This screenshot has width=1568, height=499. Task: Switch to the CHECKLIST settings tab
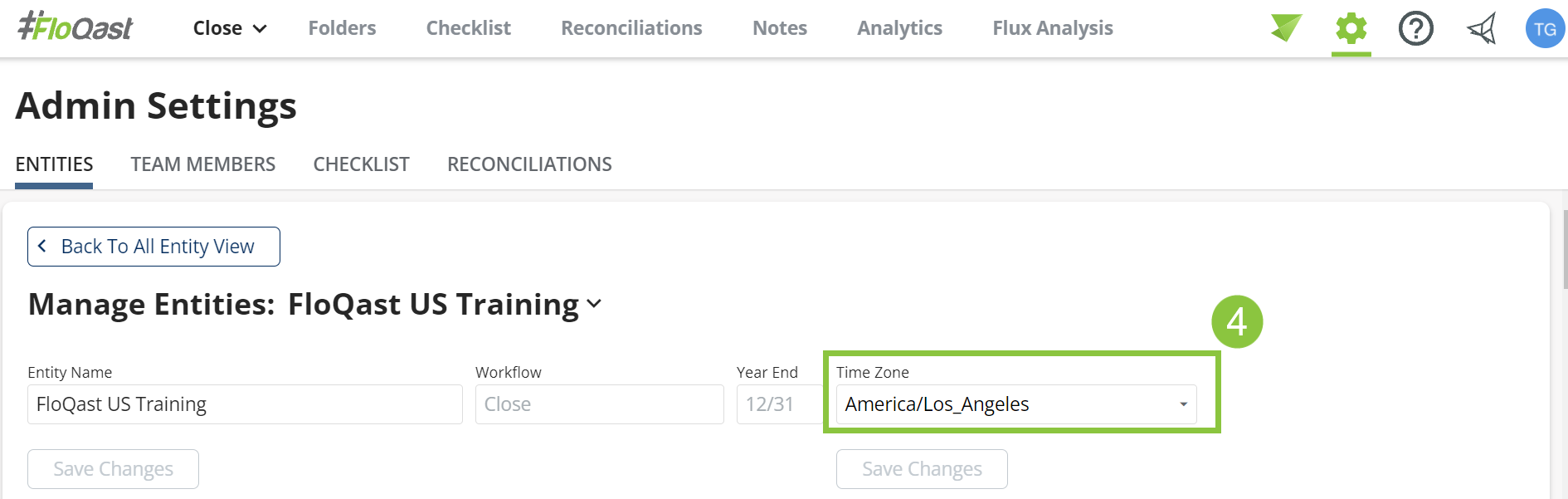pyautogui.click(x=361, y=164)
